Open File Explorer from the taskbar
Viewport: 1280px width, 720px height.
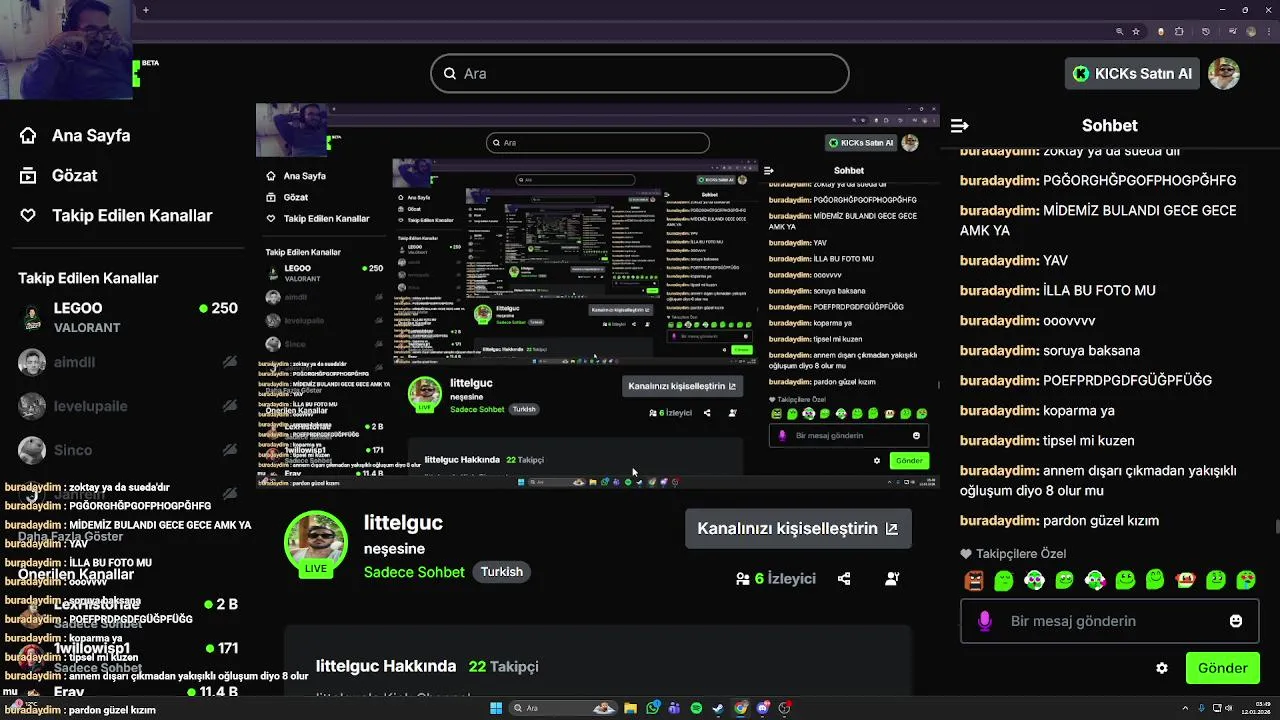[630, 708]
